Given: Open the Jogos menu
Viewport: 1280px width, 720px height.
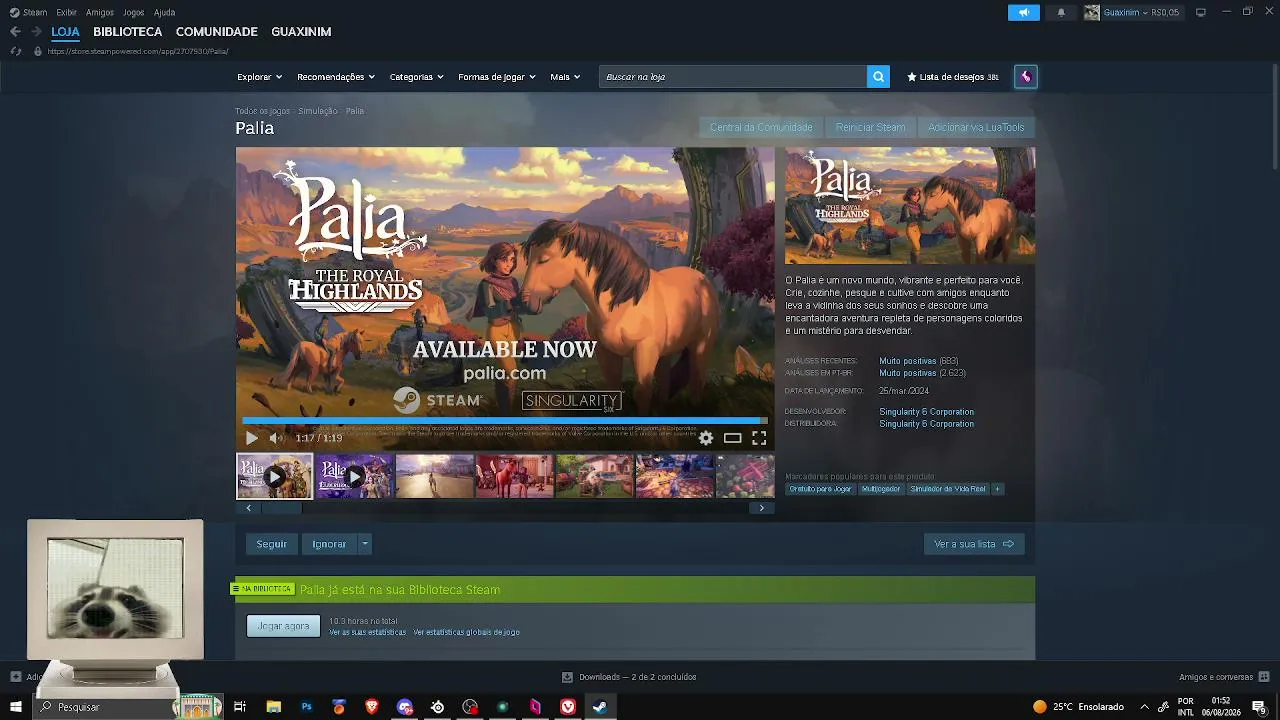Looking at the screenshot, I should point(133,12).
